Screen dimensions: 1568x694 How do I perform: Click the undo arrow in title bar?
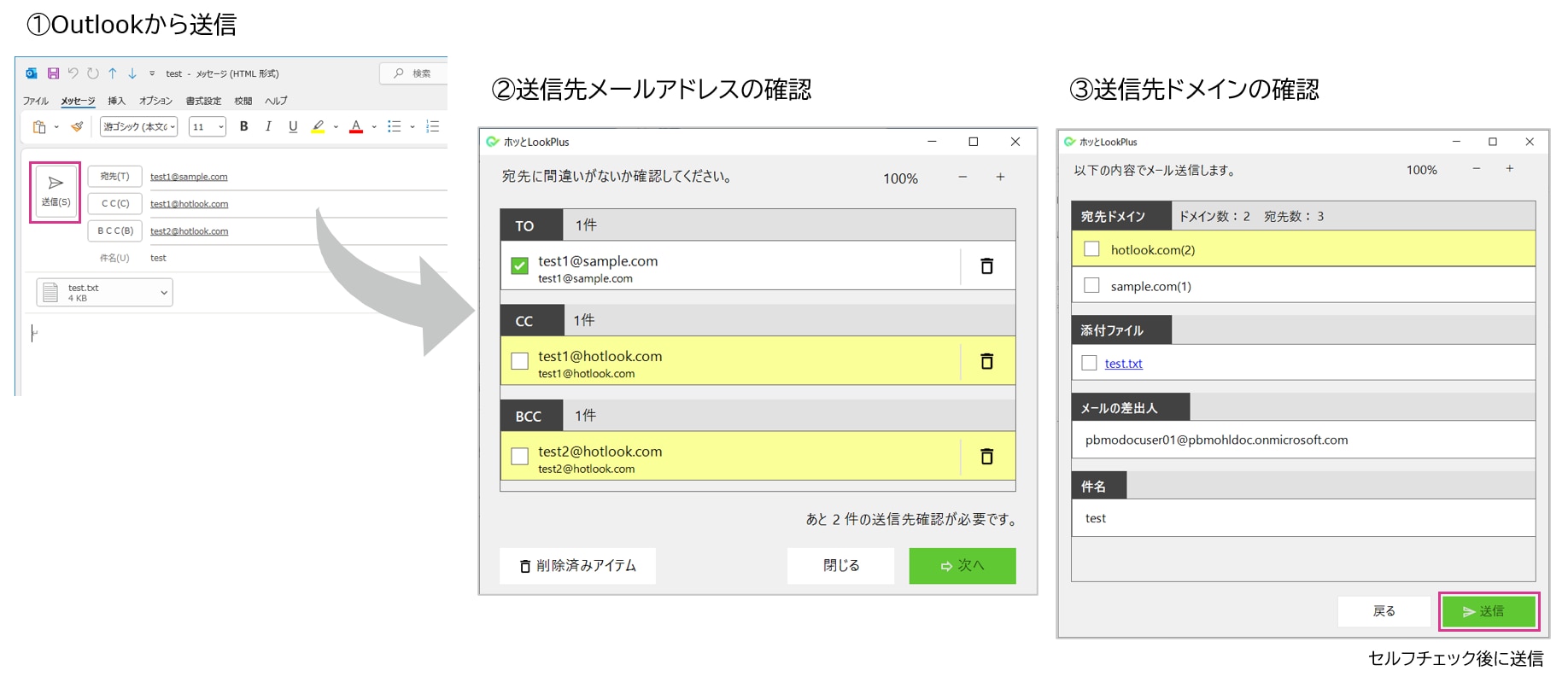(x=73, y=73)
